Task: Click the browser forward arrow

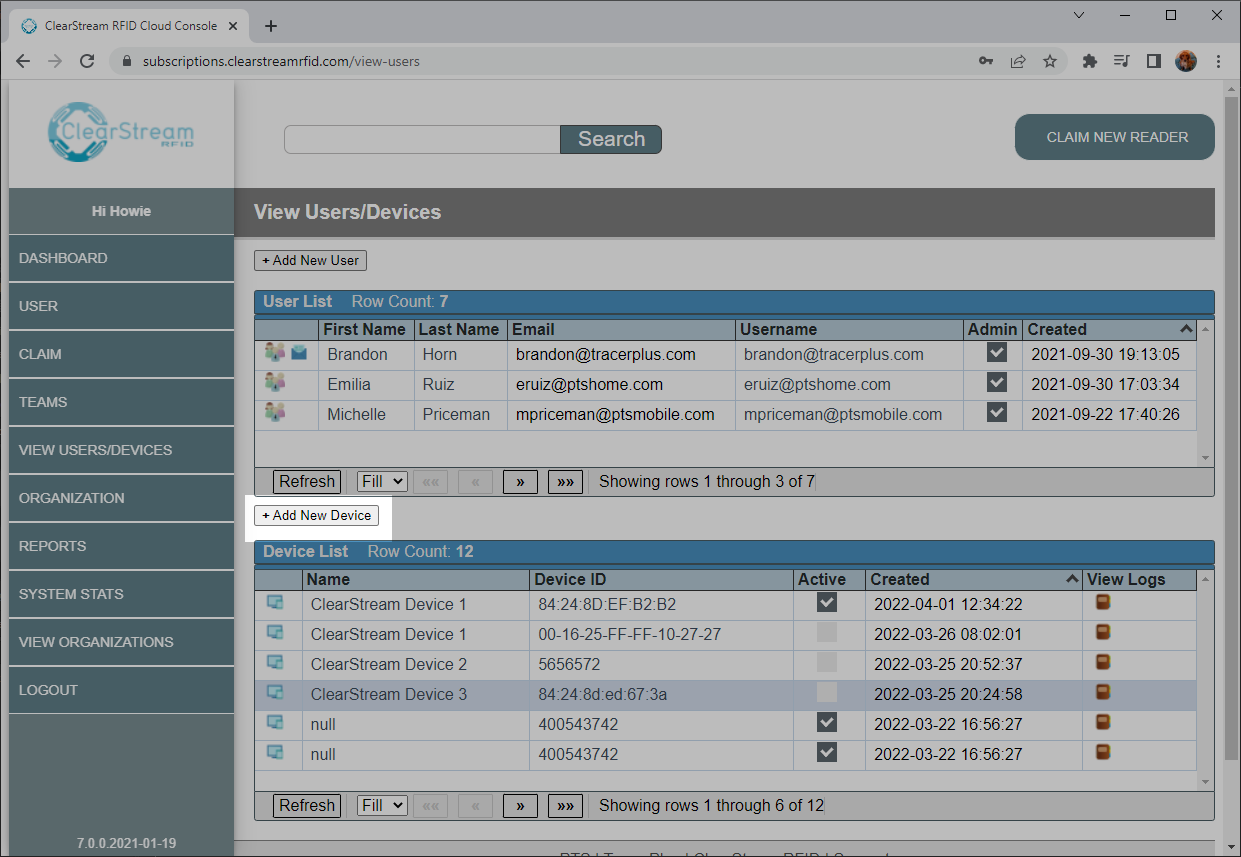Action: [x=55, y=61]
